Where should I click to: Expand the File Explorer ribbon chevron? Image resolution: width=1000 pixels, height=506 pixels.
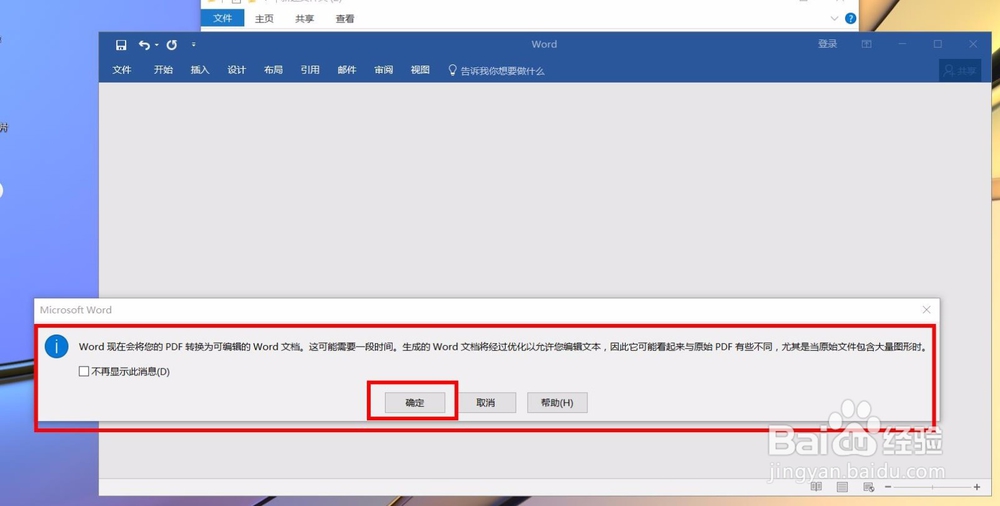pos(834,19)
